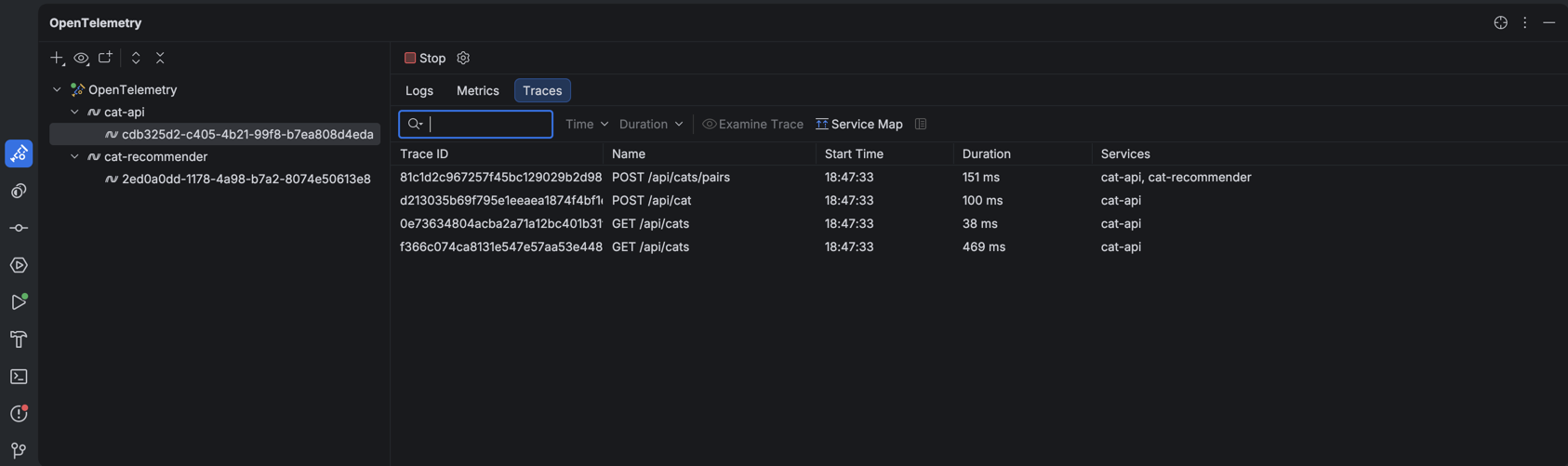
Task: Open the Terminal tool window
Action: click(19, 377)
